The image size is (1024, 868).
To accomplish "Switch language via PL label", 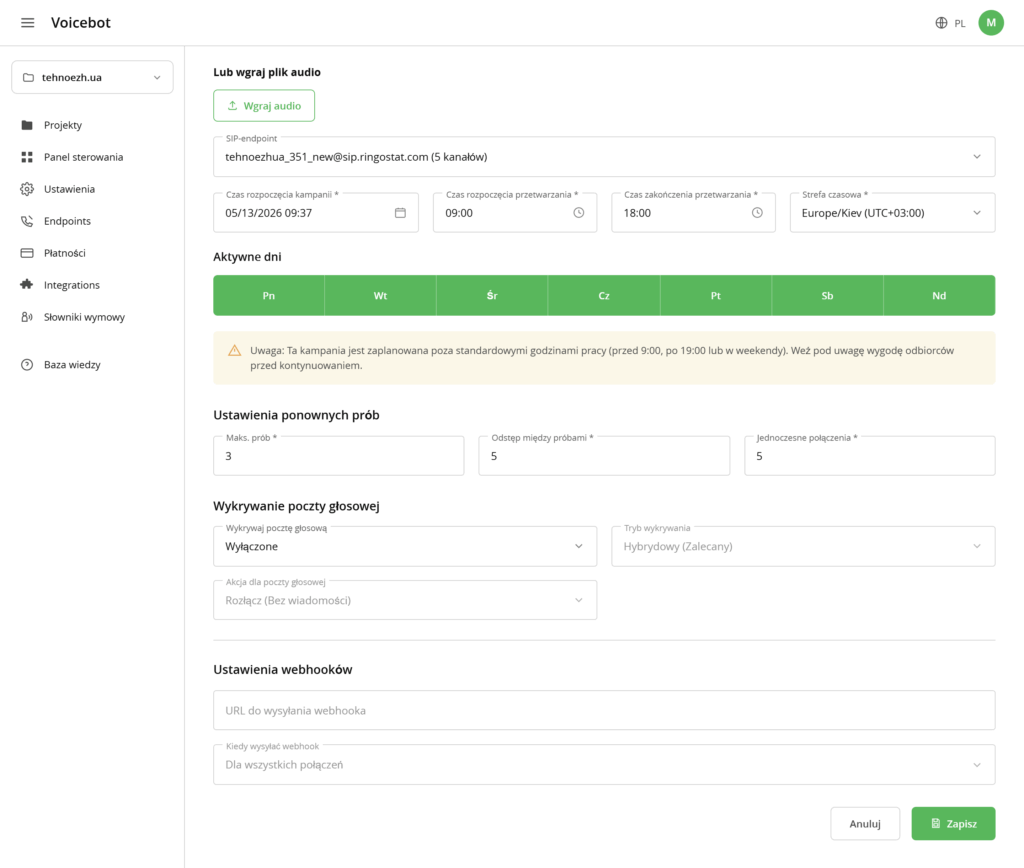I will pos(959,24).
